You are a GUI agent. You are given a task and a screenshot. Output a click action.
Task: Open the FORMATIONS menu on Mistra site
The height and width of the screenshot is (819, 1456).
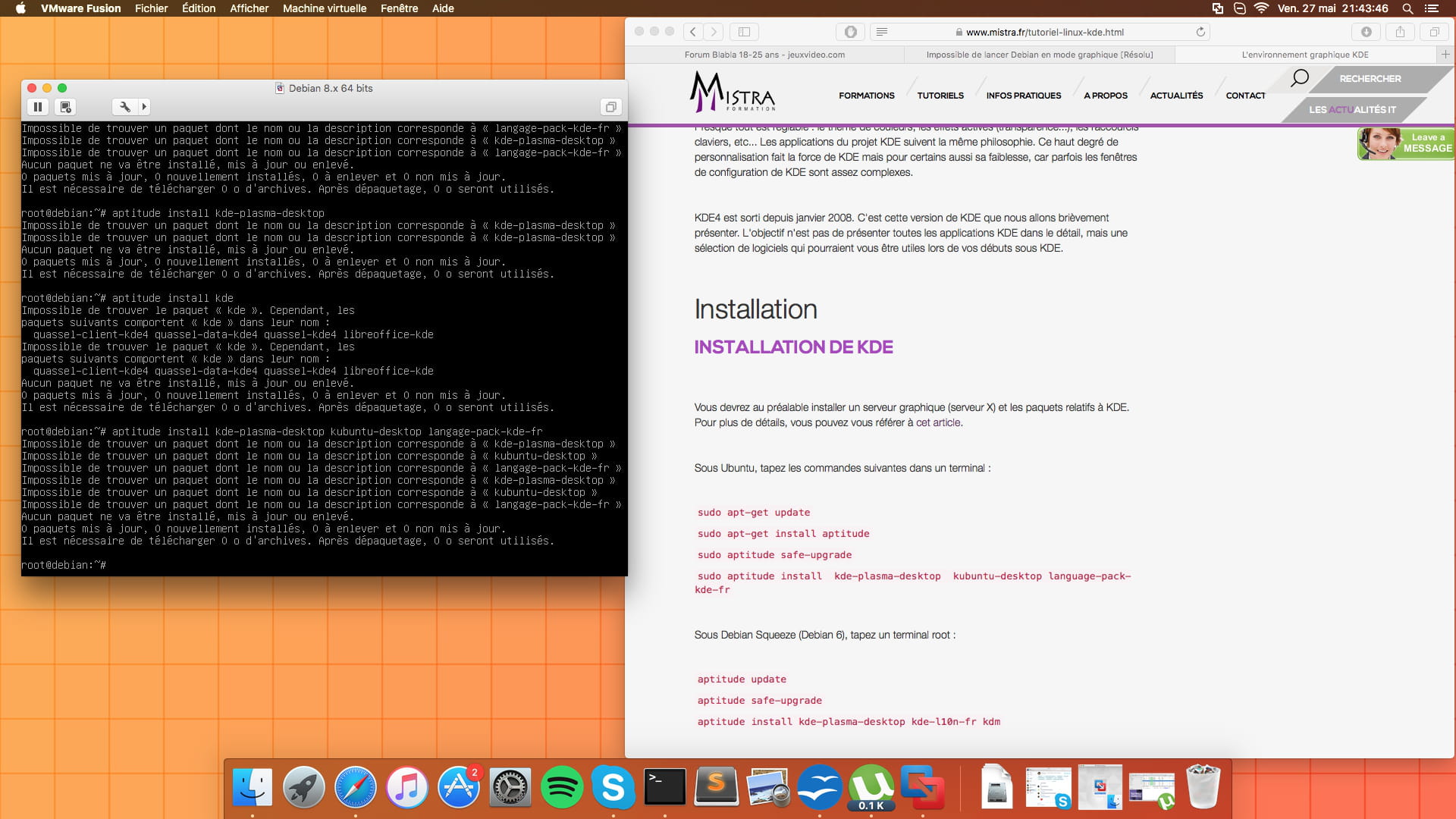pos(866,96)
